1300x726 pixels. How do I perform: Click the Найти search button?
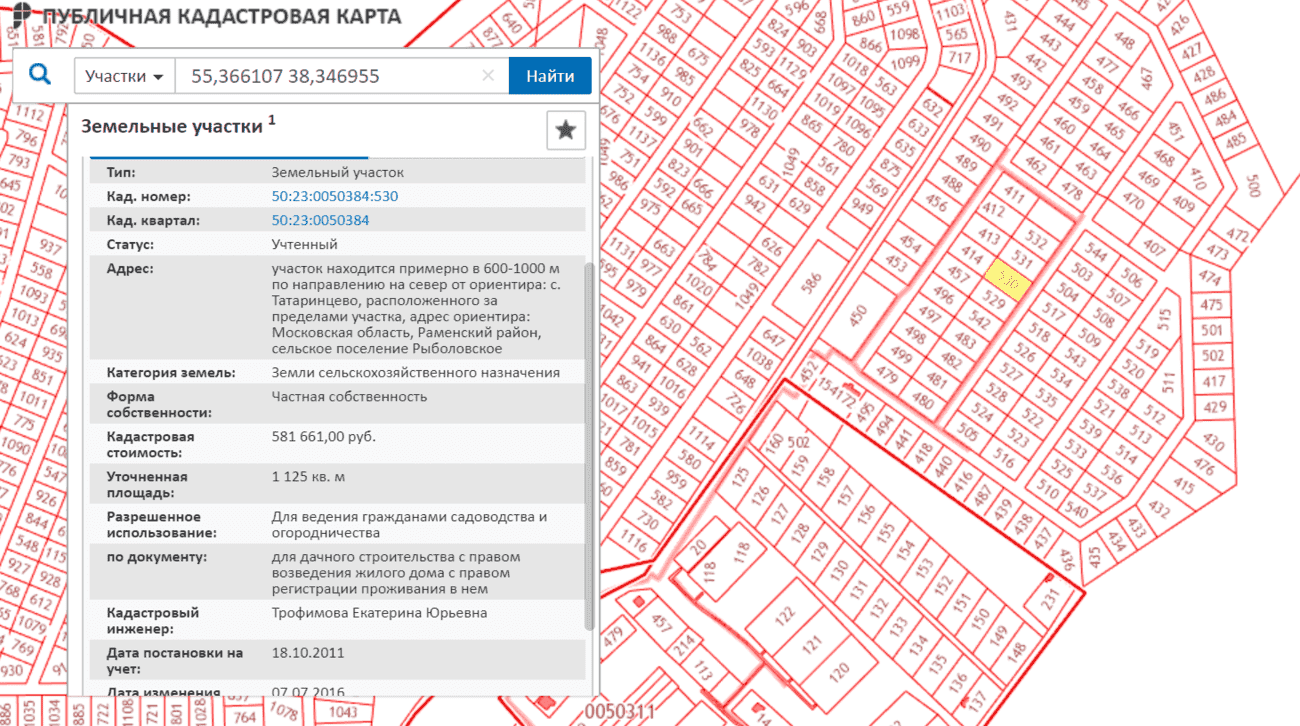click(x=550, y=76)
